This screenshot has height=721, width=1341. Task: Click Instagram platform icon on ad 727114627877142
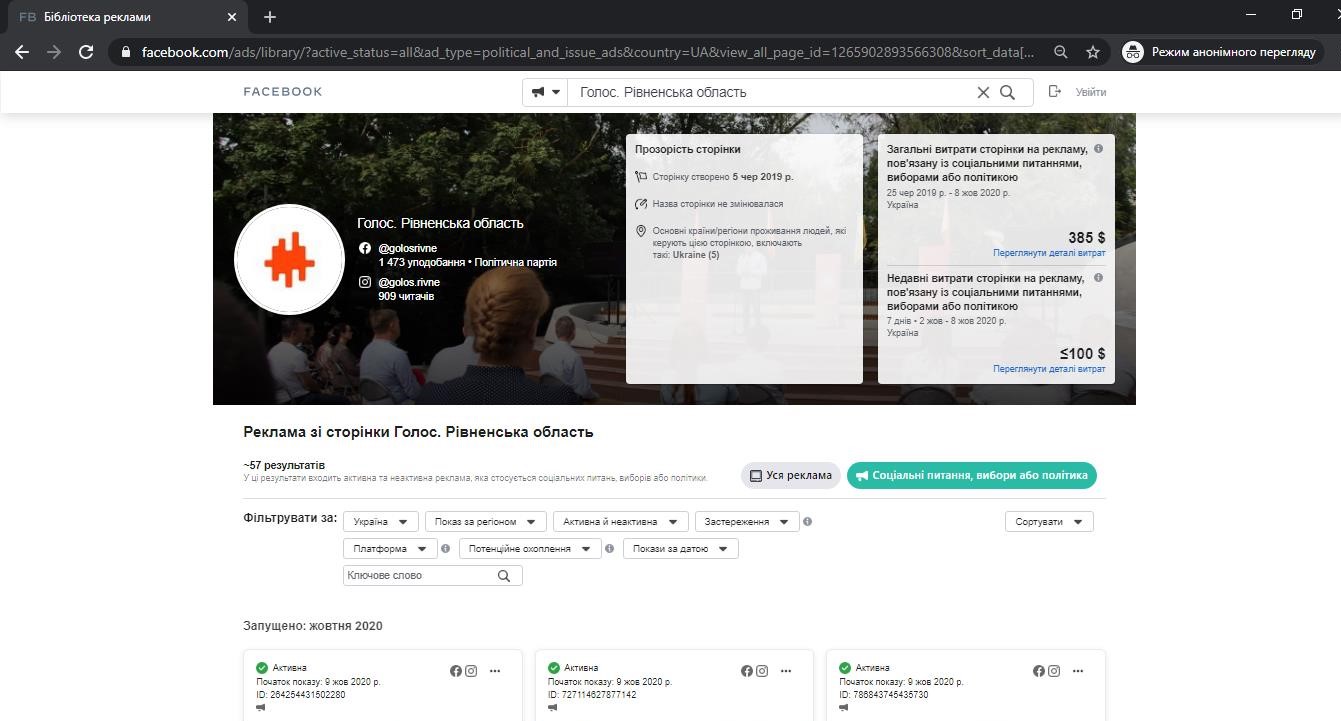762,671
